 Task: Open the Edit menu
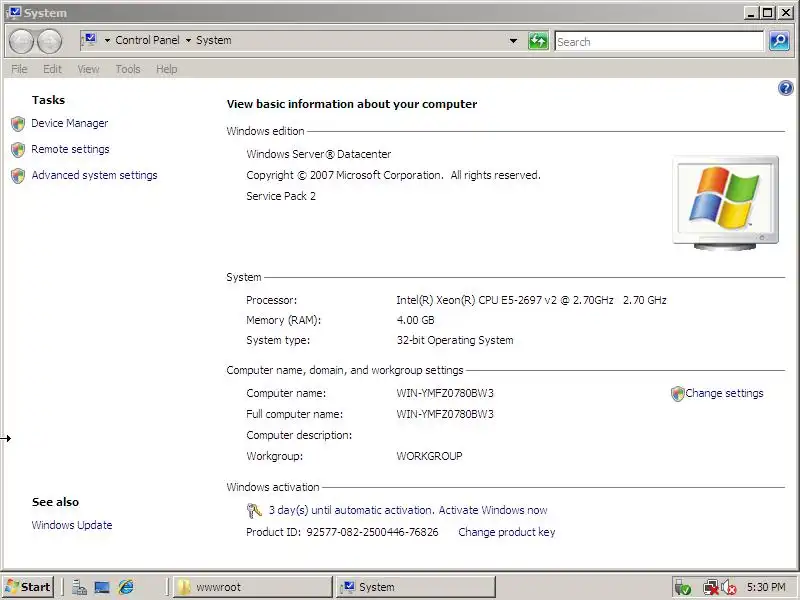pyautogui.click(x=52, y=69)
